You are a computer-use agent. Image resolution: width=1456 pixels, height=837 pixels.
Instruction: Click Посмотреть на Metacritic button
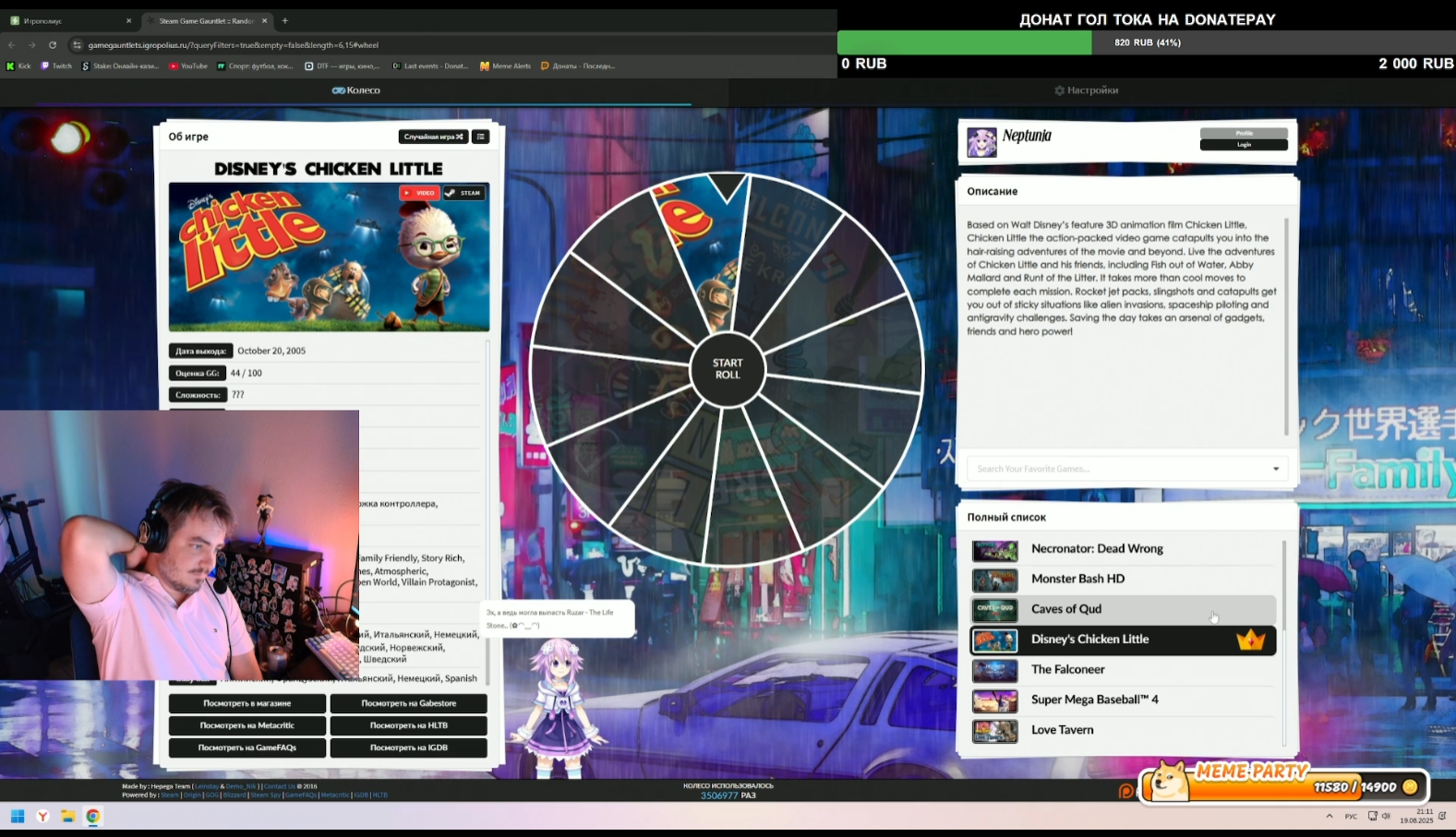click(x=247, y=725)
